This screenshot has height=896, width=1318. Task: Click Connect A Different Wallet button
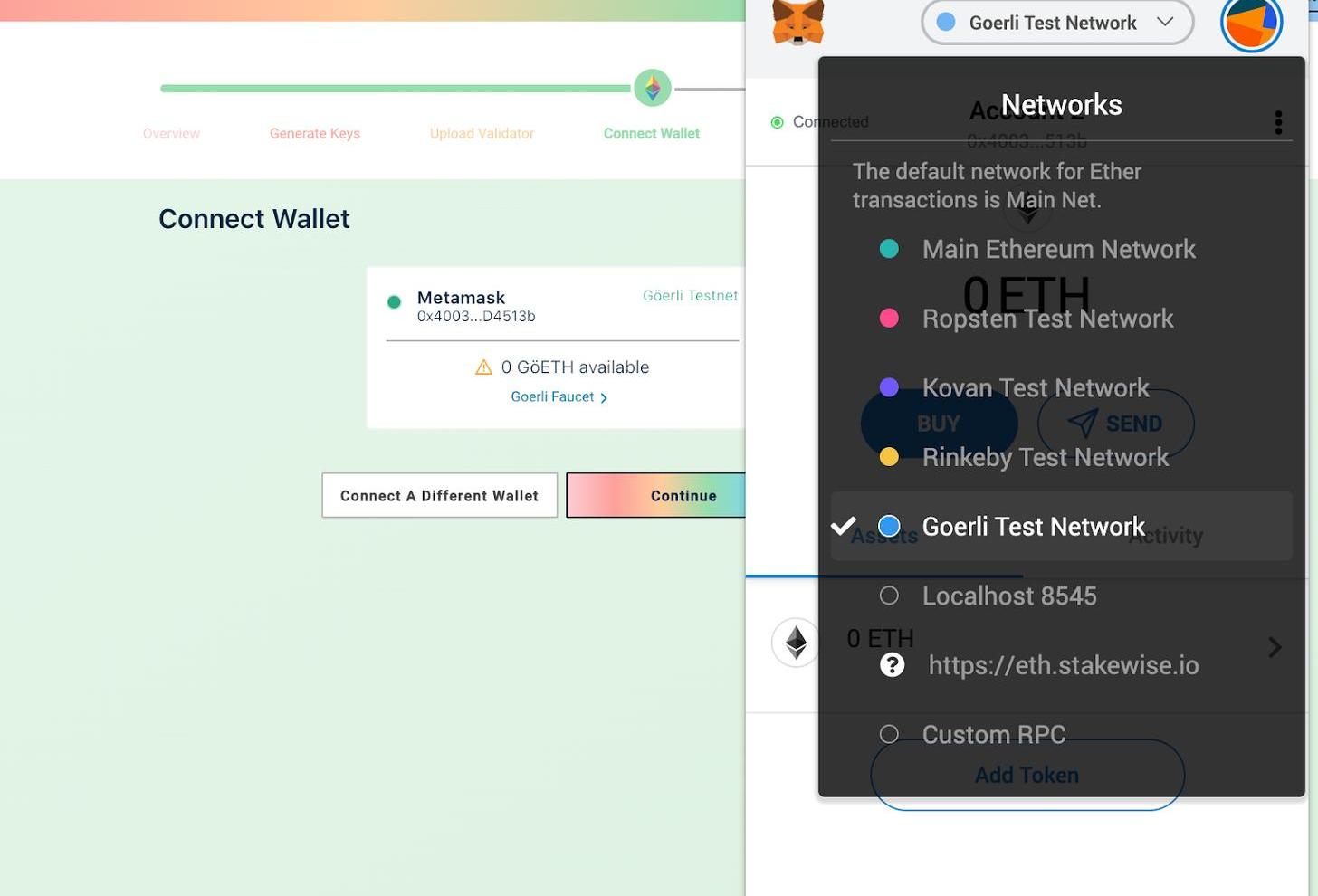tap(440, 495)
